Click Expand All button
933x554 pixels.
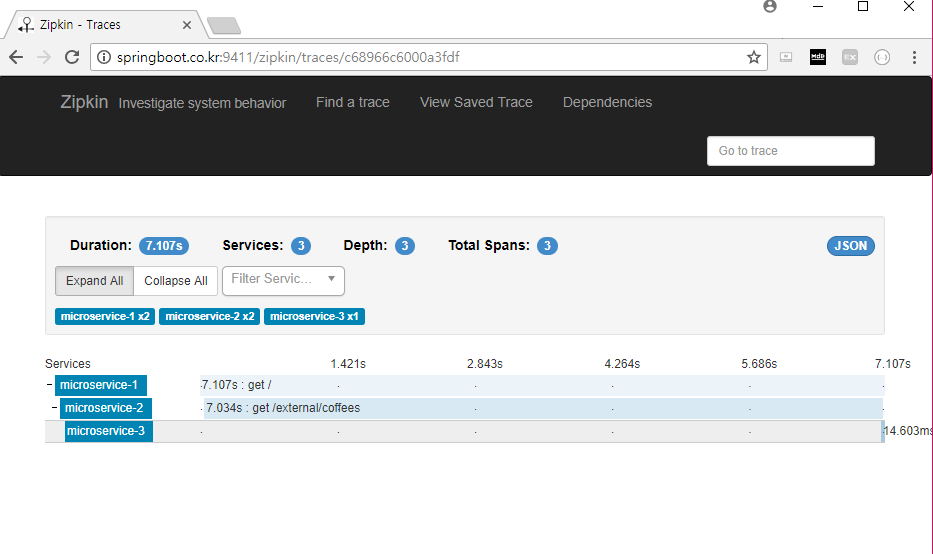[95, 281]
